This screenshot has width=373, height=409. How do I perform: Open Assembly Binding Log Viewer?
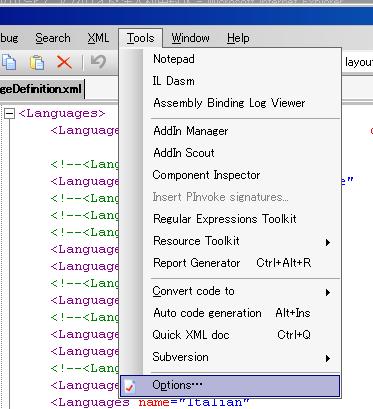point(230,103)
